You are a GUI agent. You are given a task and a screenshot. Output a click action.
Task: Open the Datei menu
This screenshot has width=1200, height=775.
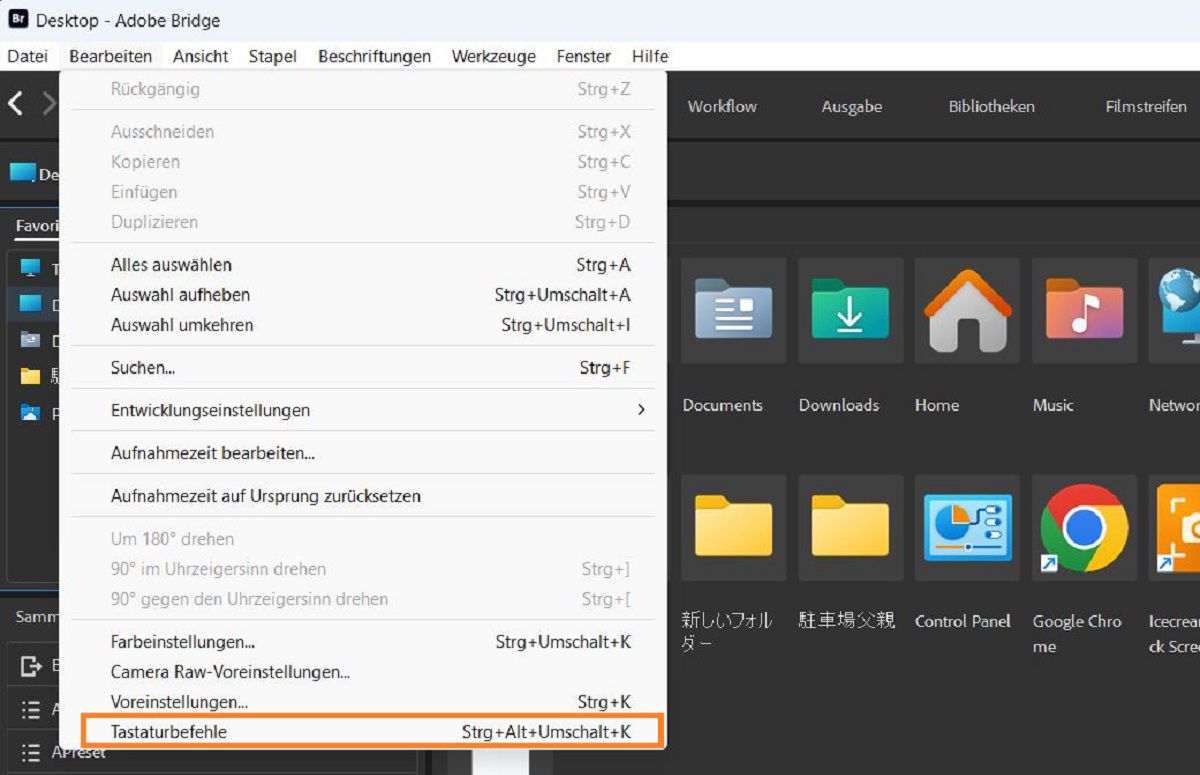(x=27, y=56)
